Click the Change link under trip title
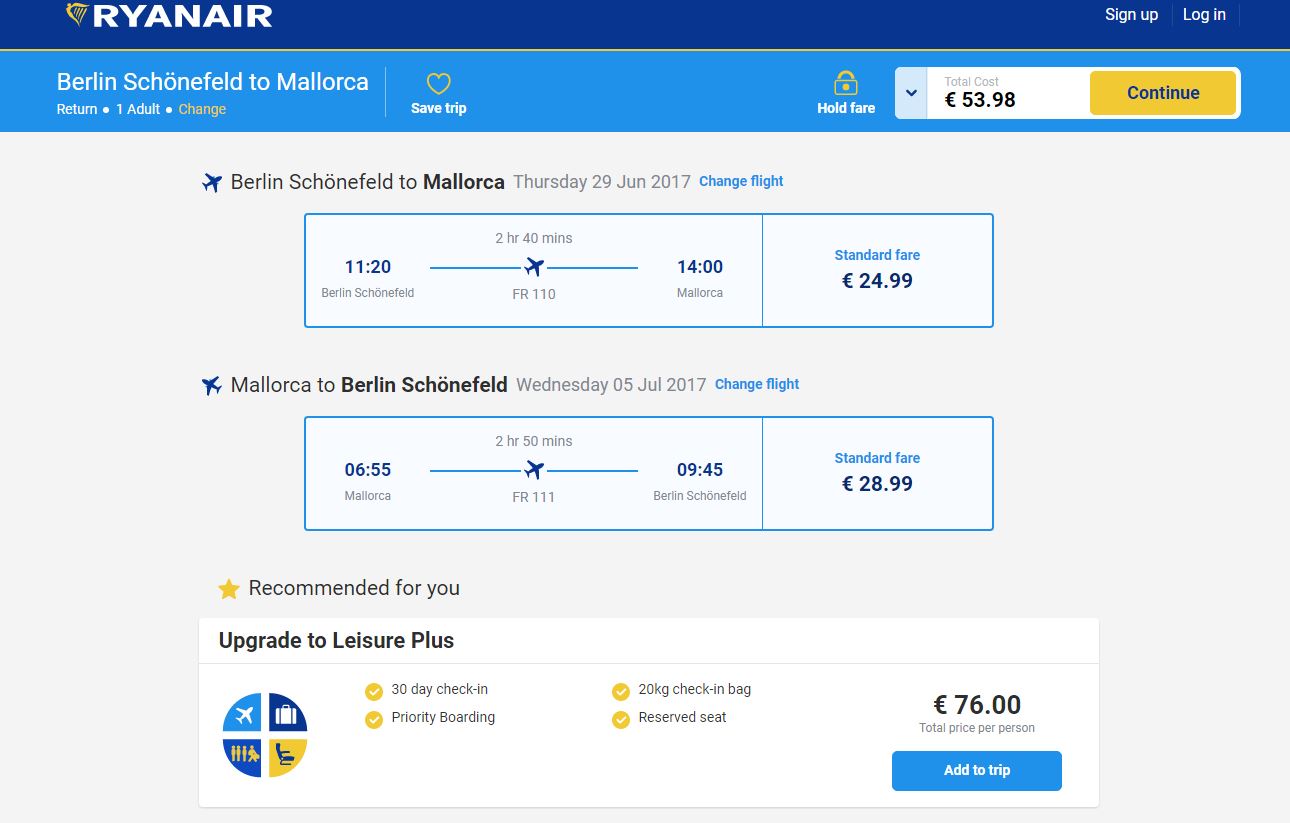This screenshot has width=1290, height=823. pos(202,109)
